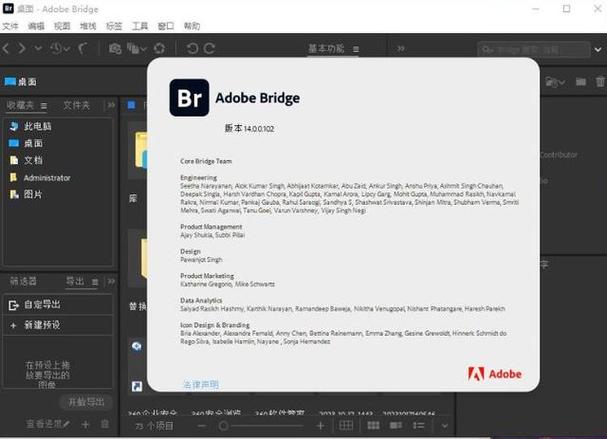607x439 pixels.
Task: Click 查看进度 edit link
Action: click(x=48, y=424)
